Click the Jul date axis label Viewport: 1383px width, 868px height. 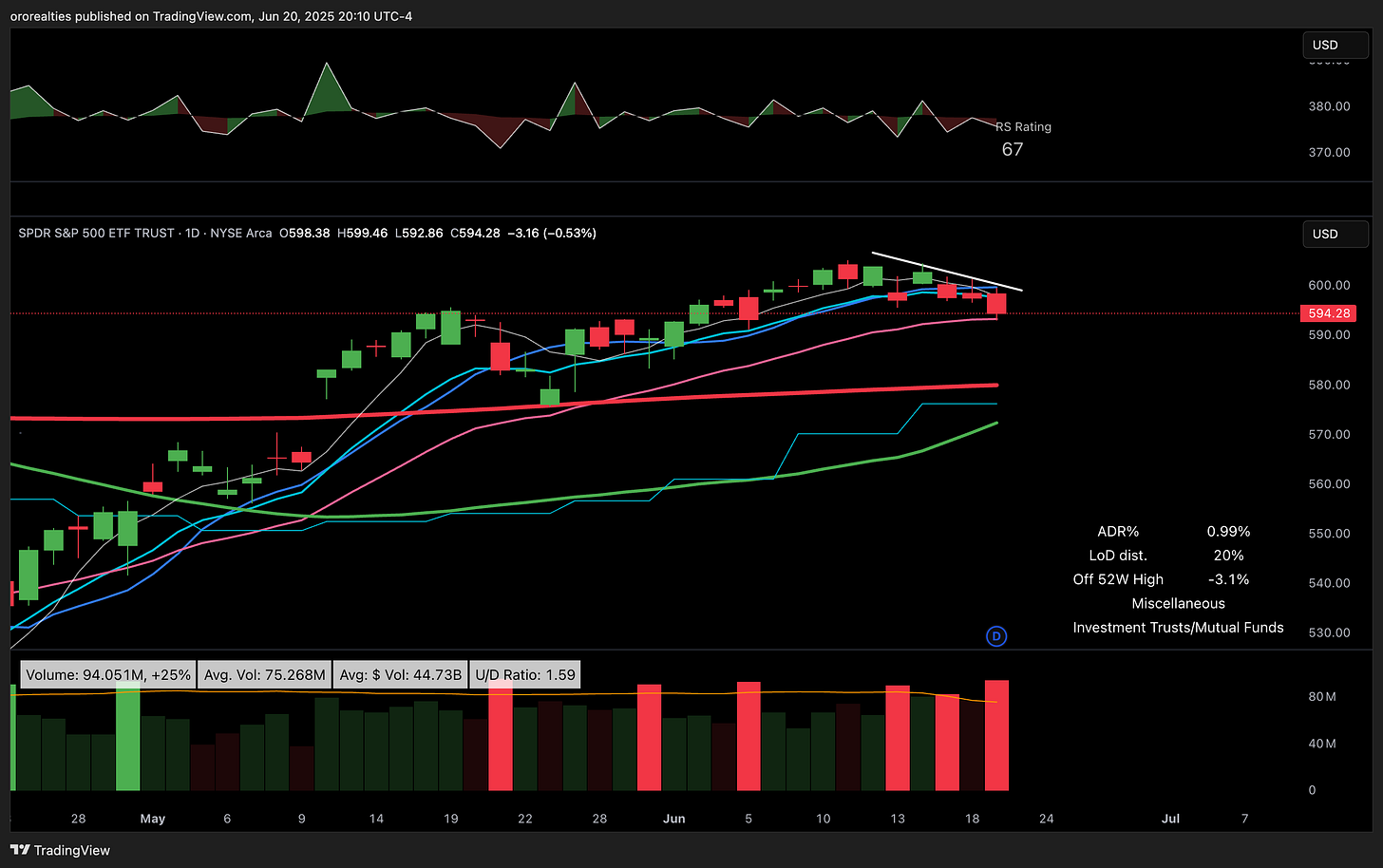click(1170, 819)
